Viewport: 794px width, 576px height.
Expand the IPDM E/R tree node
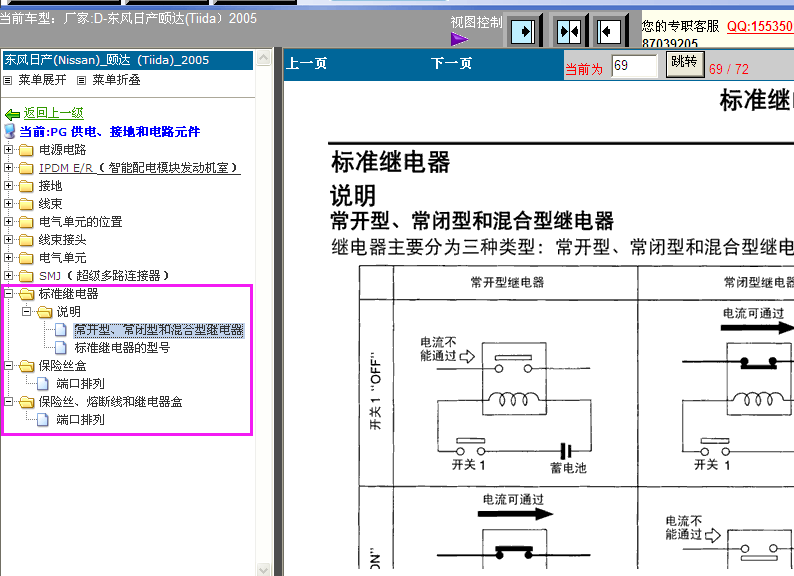coord(8,167)
